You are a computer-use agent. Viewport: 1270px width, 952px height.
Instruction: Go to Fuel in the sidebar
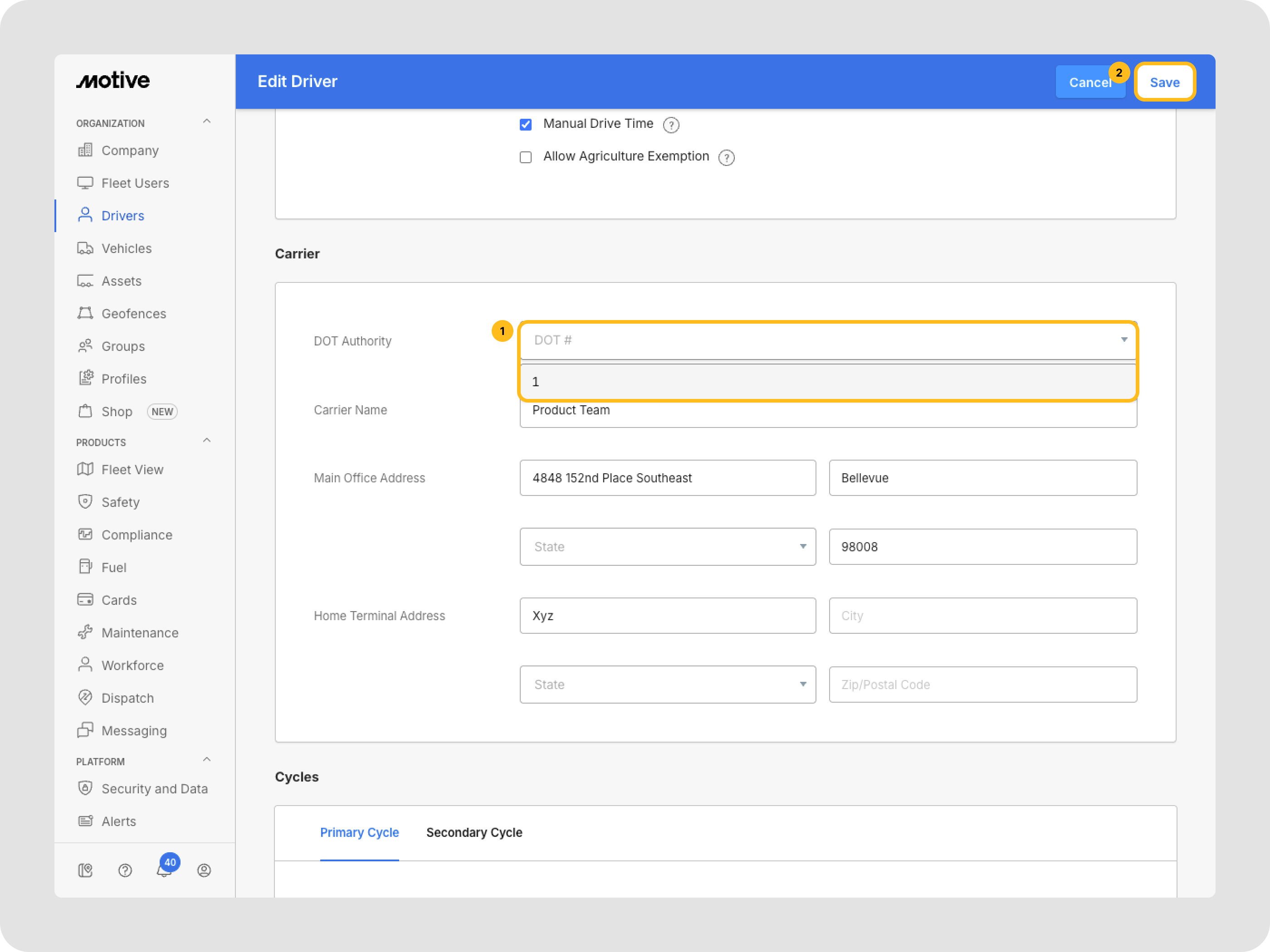tap(114, 567)
